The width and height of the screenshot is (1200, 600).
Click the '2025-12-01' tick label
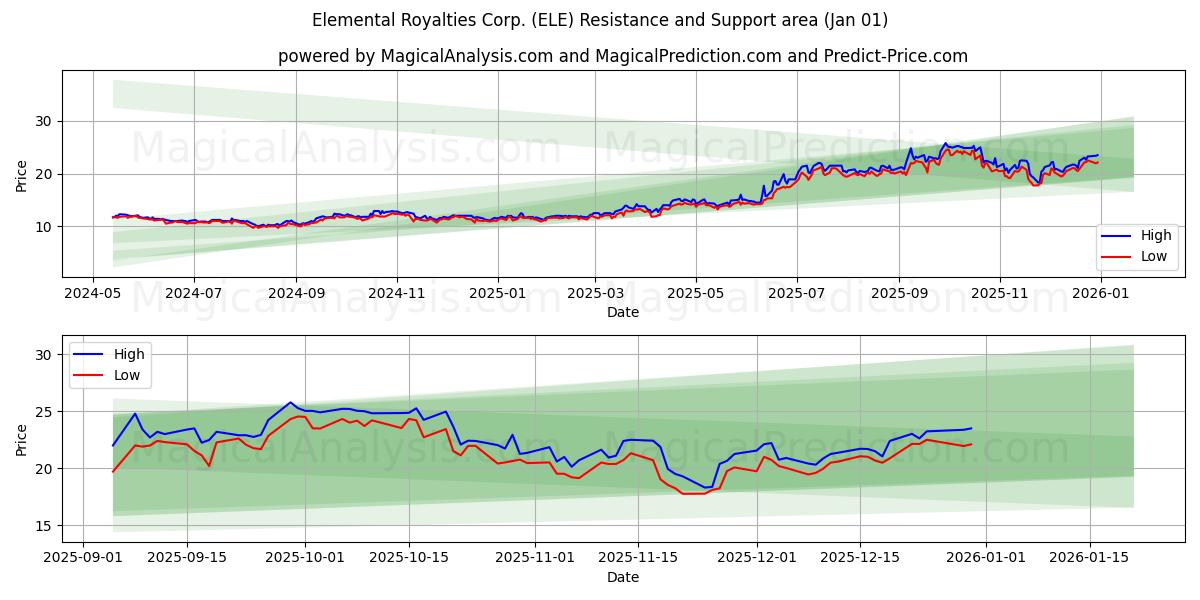click(756, 559)
